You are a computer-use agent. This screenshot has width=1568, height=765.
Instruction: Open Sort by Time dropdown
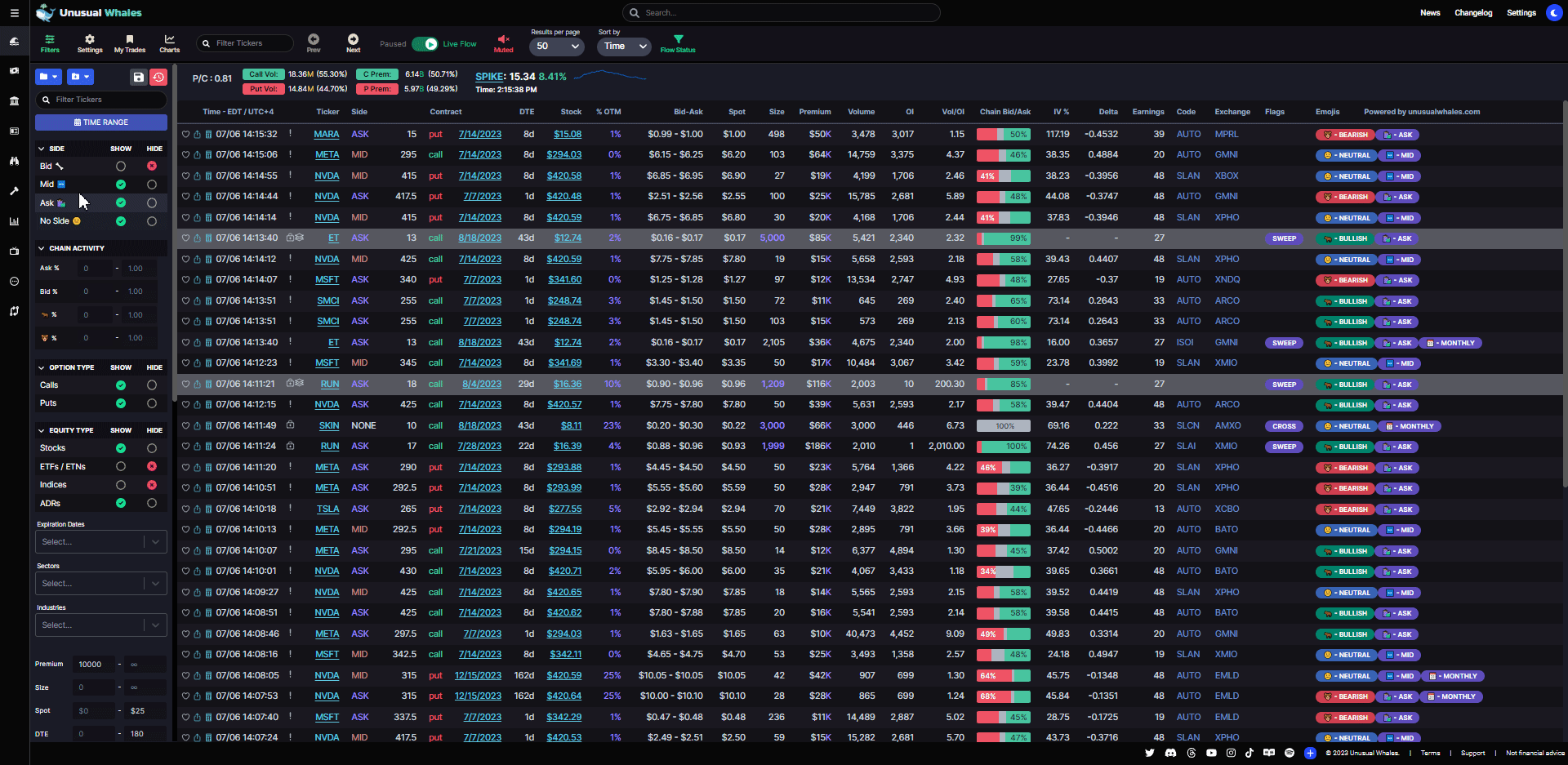[x=625, y=47]
